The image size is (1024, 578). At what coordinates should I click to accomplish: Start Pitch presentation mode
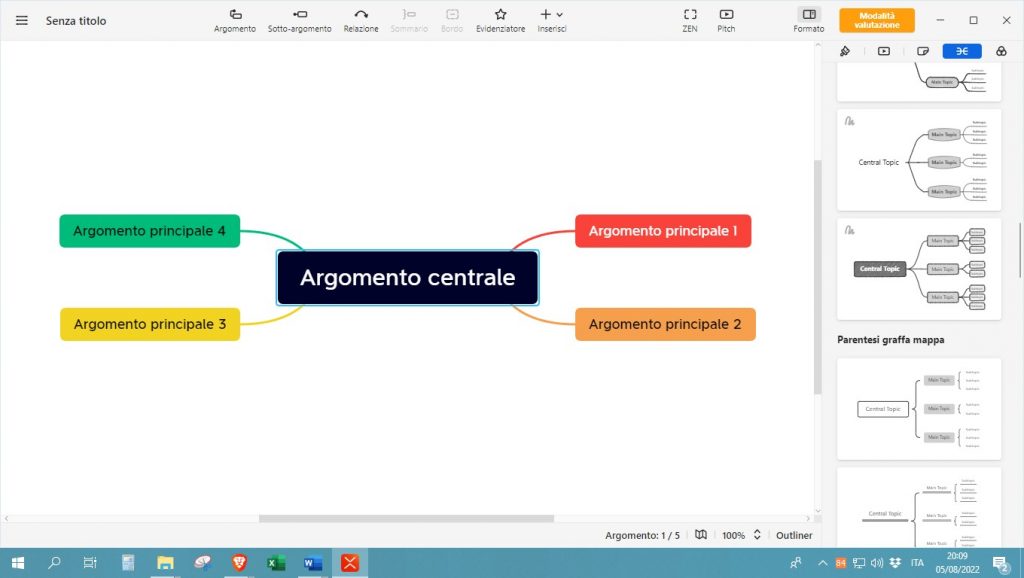point(725,20)
